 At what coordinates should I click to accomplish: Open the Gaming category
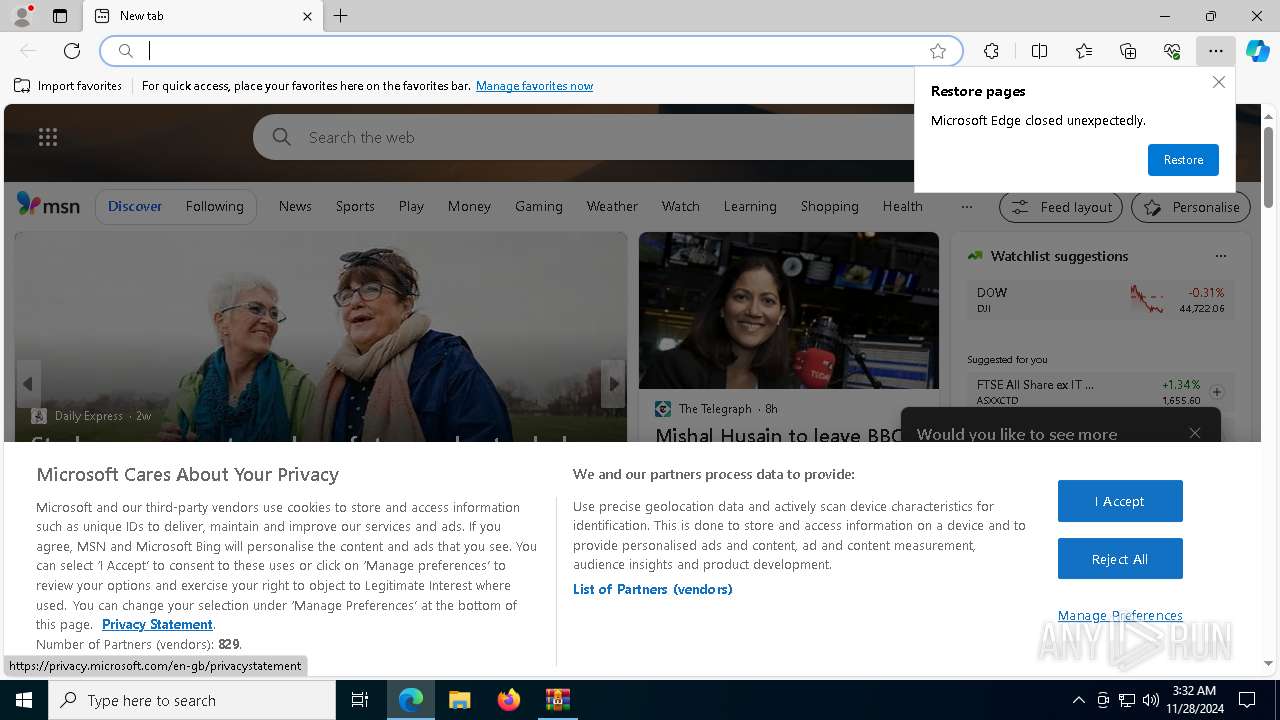[539, 206]
